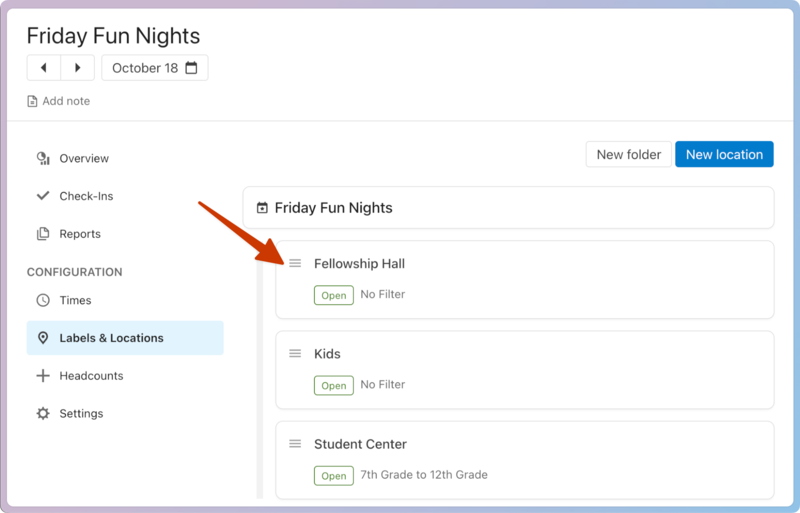800x513 pixels.
Task: Click the Open badge for Fellowship Hall
Action: 333,295
